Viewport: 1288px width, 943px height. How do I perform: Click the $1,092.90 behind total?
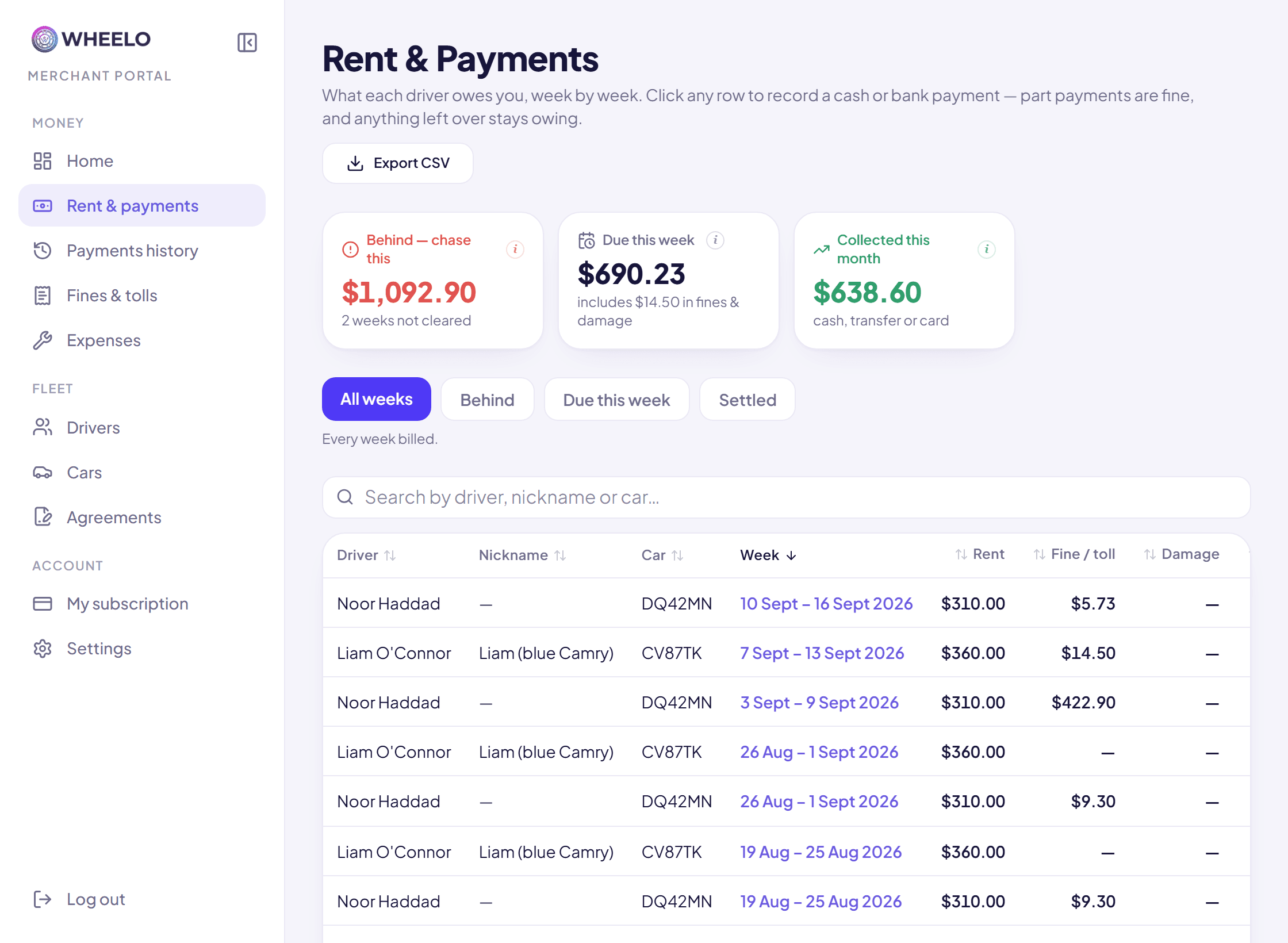[409, 292]
